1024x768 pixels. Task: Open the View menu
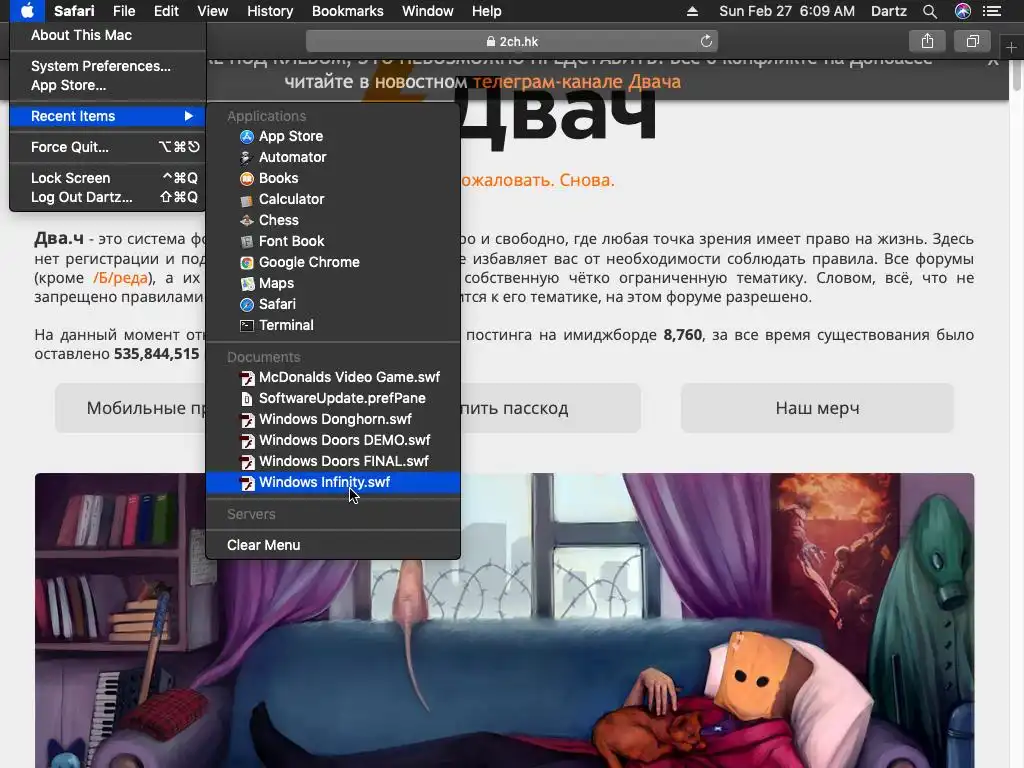[x=212, y=11]
